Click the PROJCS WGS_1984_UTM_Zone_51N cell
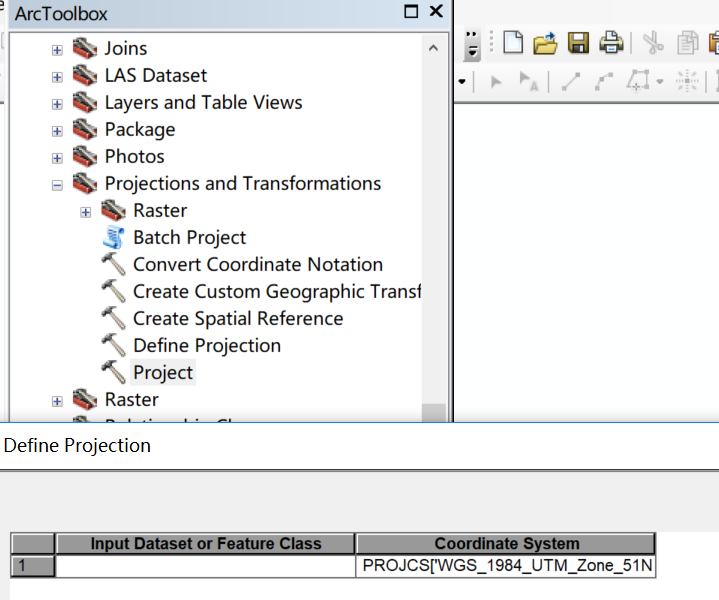This screenshot has height=600, width=719. pyautogui.click(x=506, y=566)
